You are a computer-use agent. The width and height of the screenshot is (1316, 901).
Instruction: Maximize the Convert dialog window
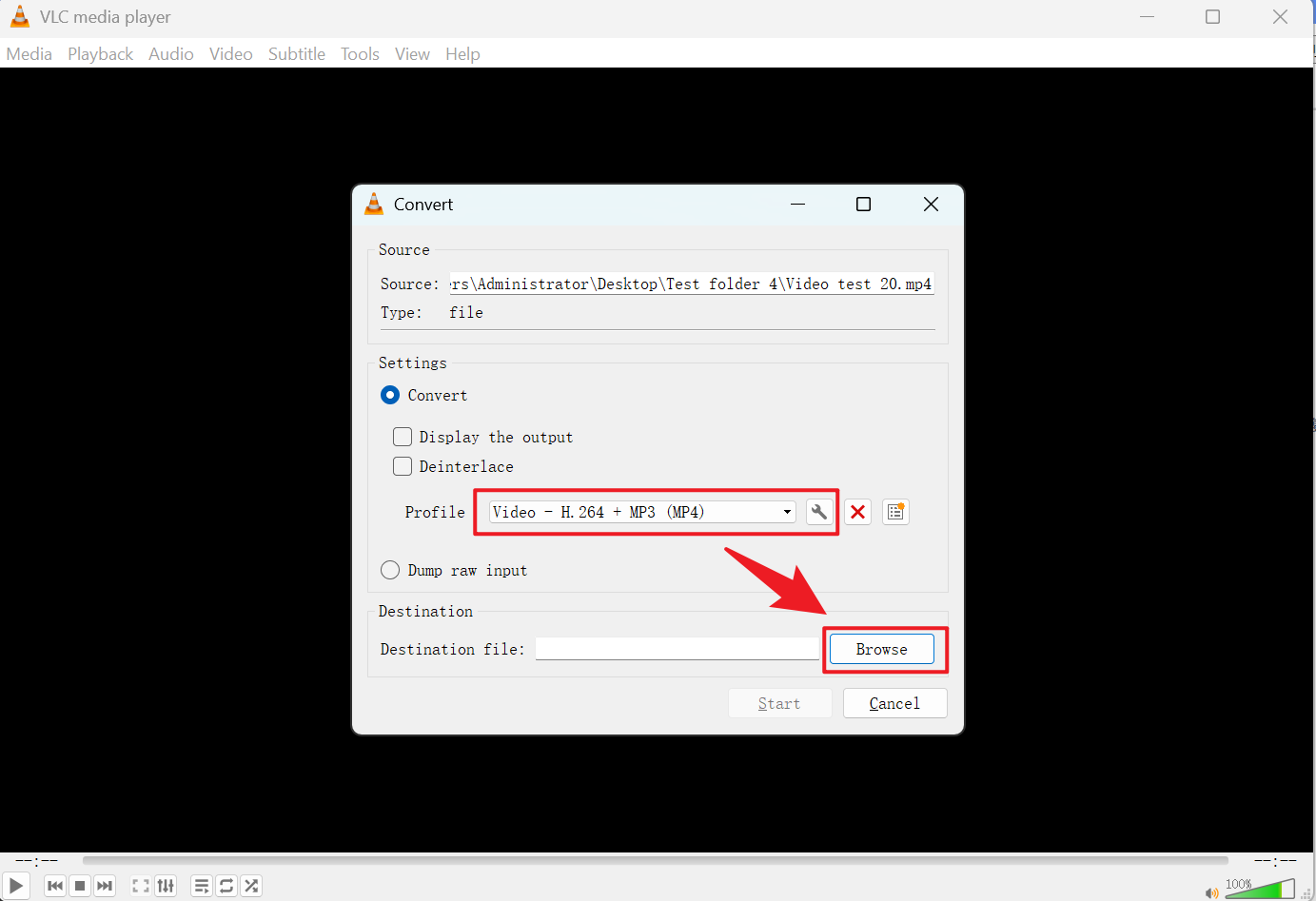[x=863, y=205]
